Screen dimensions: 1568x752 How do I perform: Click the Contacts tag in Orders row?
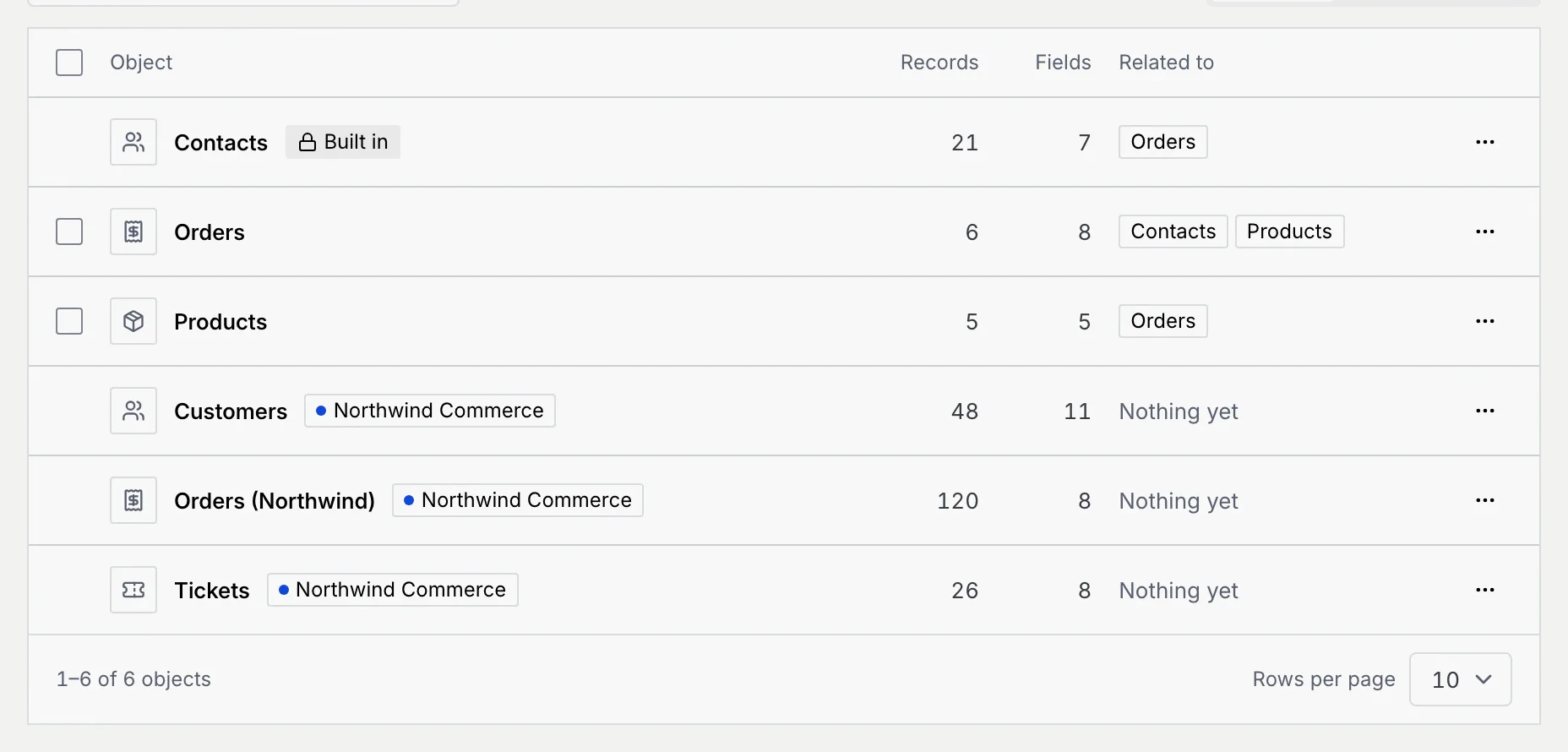pos(1173,232)
